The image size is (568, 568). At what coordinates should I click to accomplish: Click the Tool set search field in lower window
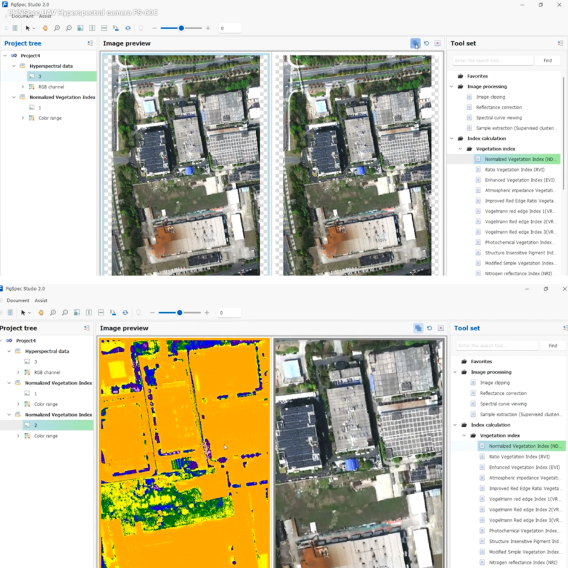pos(497,346)
